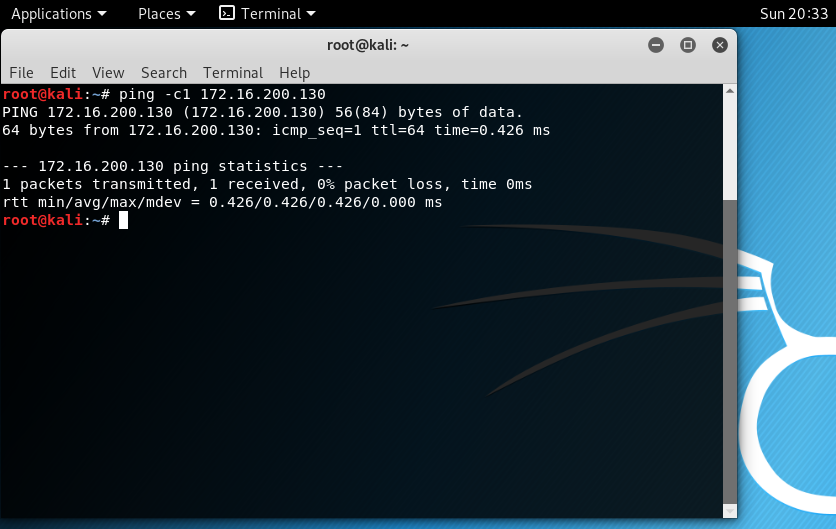This screenshot has height=529, width=836.
Task: Open the View menu
Action: pyautogui.click(x=108, y=73)
